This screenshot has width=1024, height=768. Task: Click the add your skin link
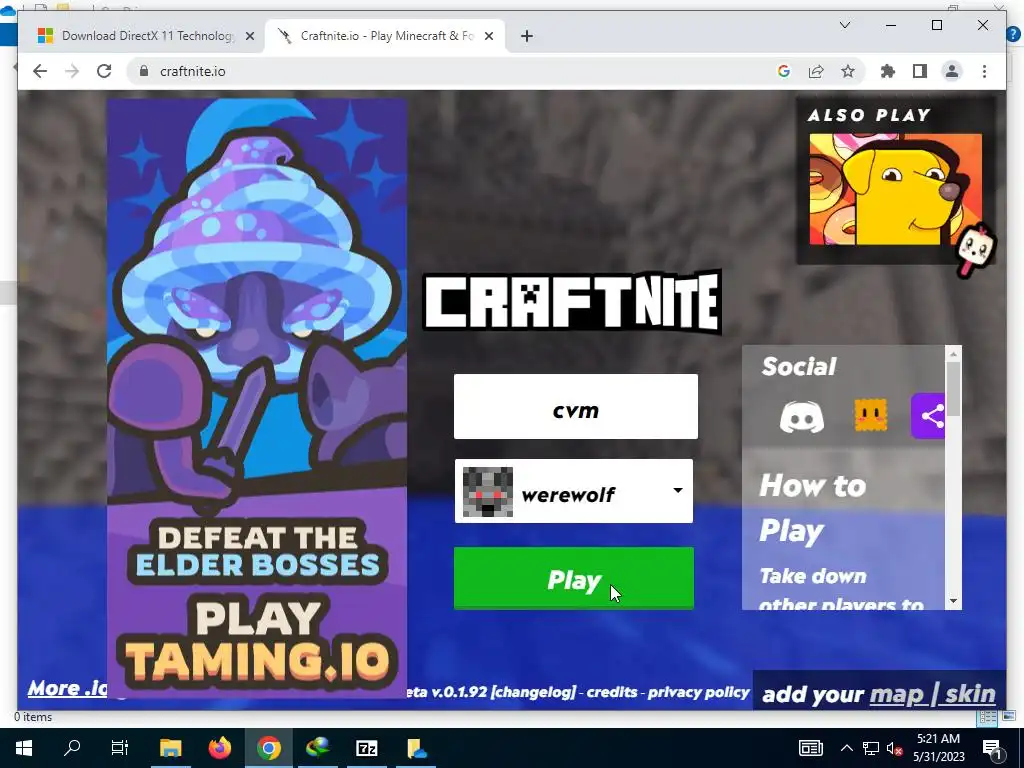[970, 694]
